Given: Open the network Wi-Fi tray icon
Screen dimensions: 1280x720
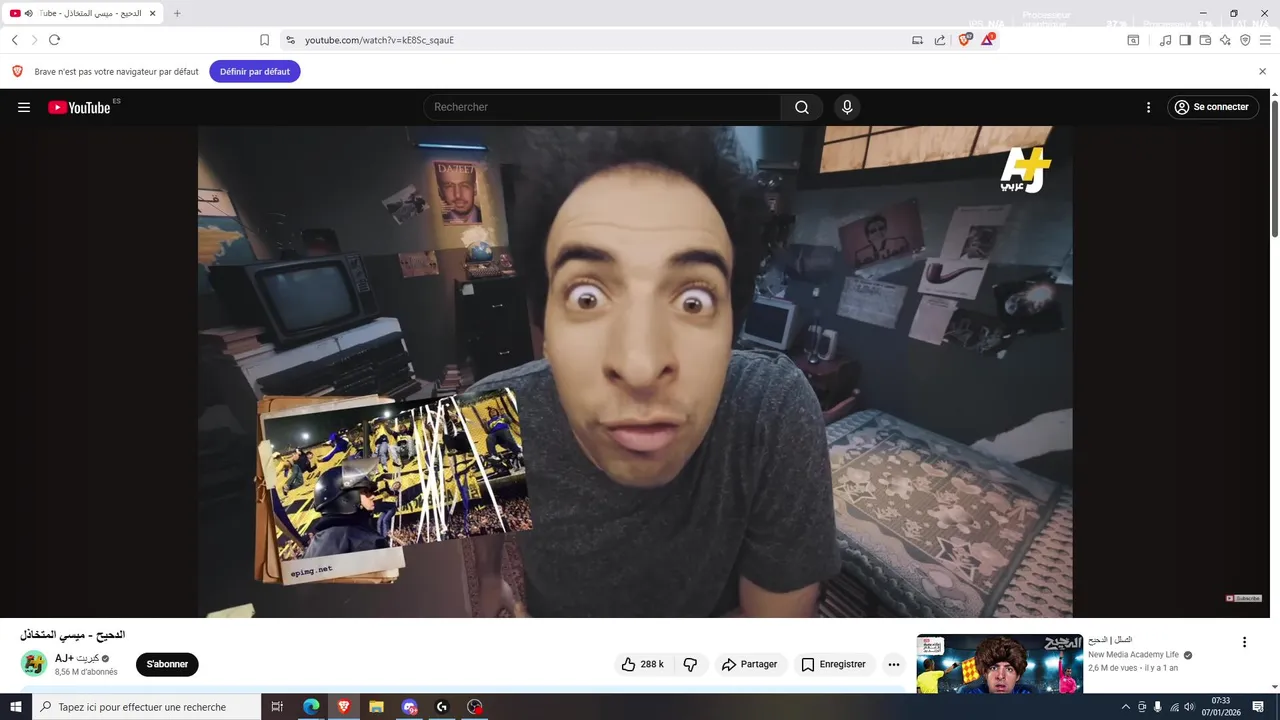Looking at the screenshot, I should (1174, 707).
